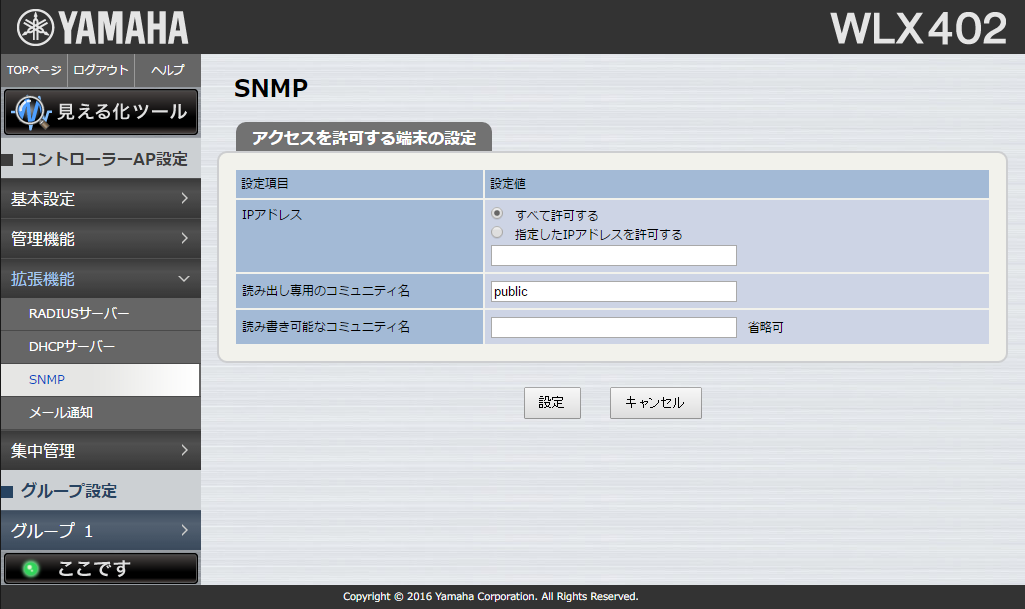The height and width of the screenshot is (609, 1025).
Task: Click the 設定項目 column header
Action: [x=265, y=184]
